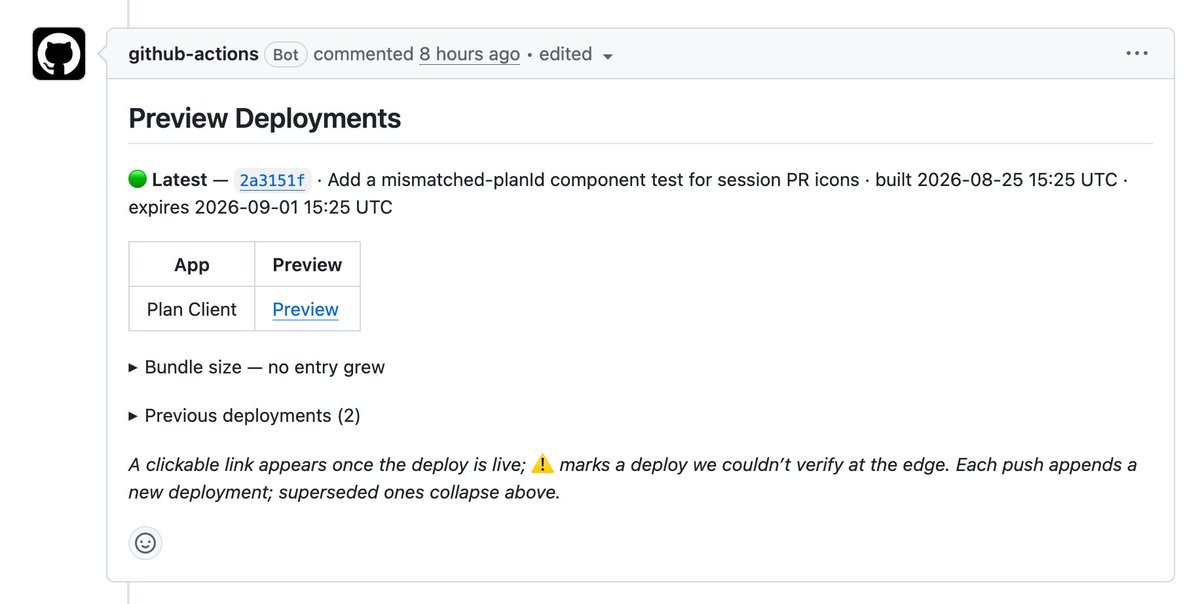Image resolution: width=1200 pixels, height=604 pixels.
Task: Open the github-actions profile link
Action: [x=194, y=54]
